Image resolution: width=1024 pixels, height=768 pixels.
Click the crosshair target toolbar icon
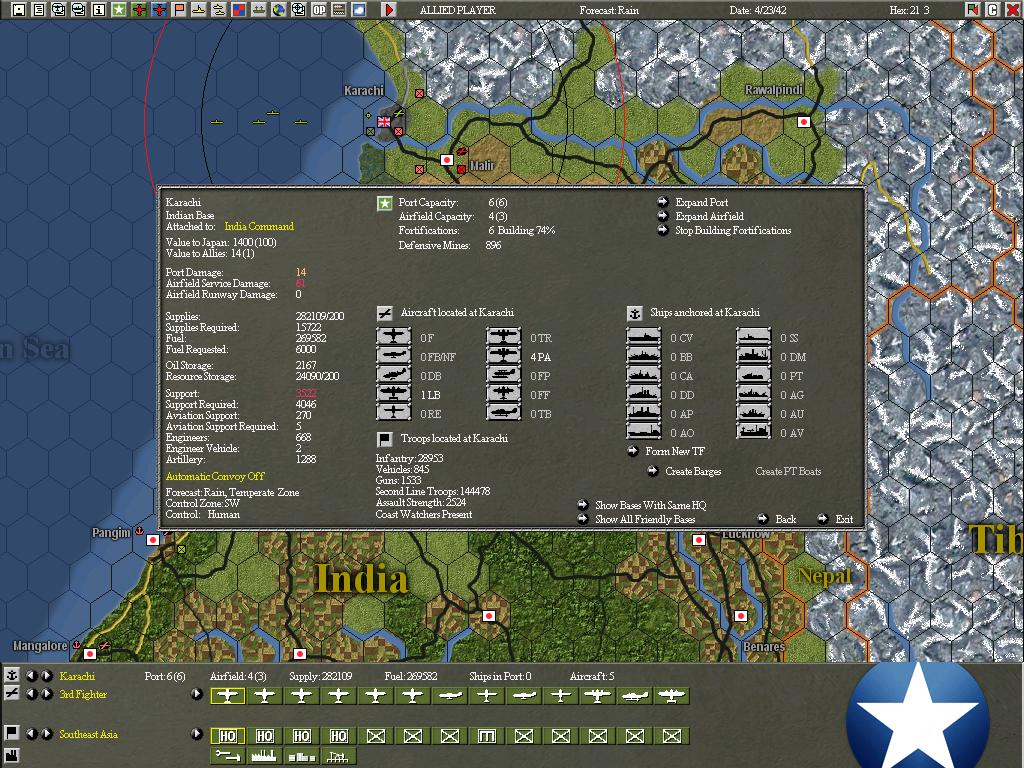(298, 10)
